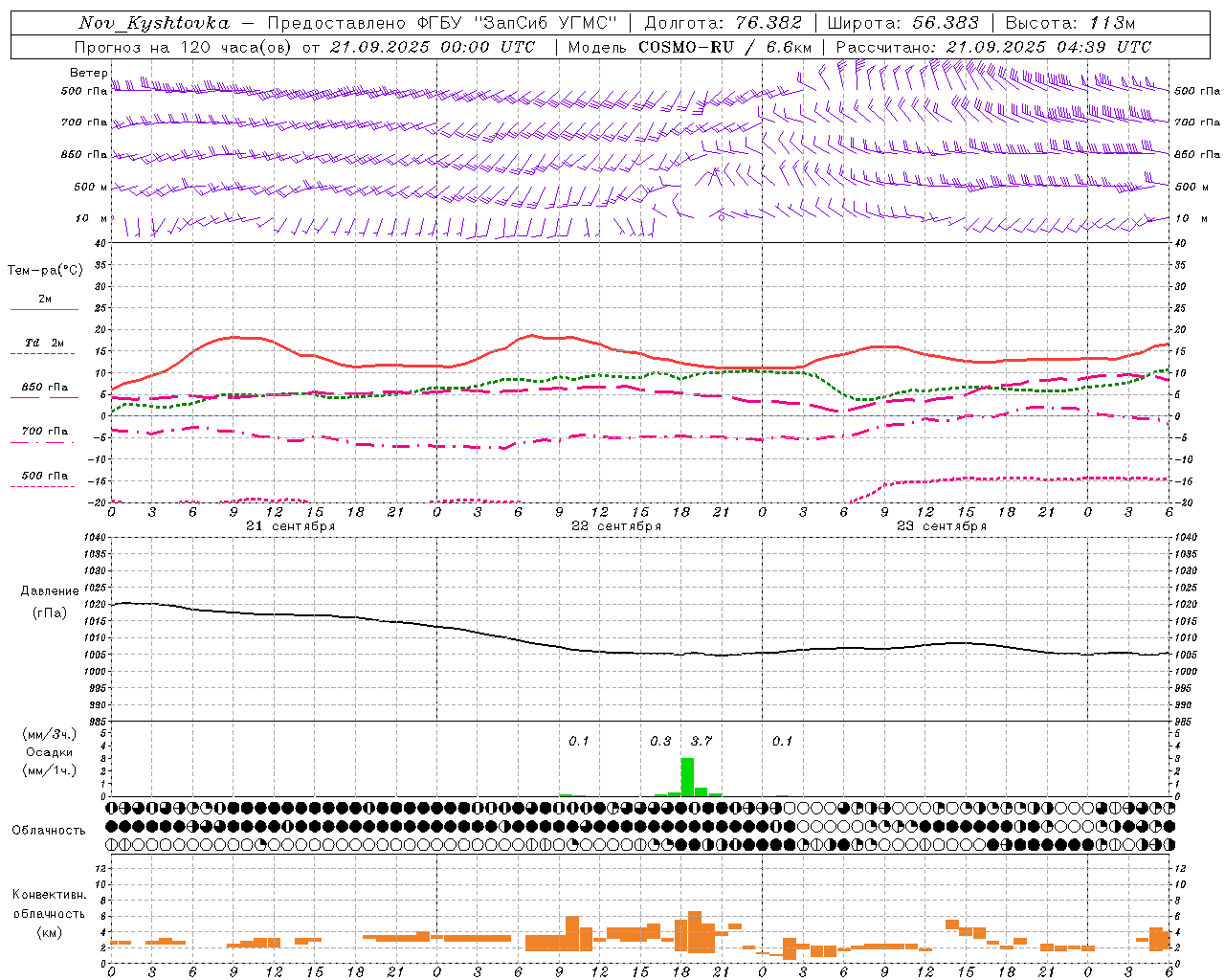Click the Широта: 56.383 value

click(x=903, y=23)
